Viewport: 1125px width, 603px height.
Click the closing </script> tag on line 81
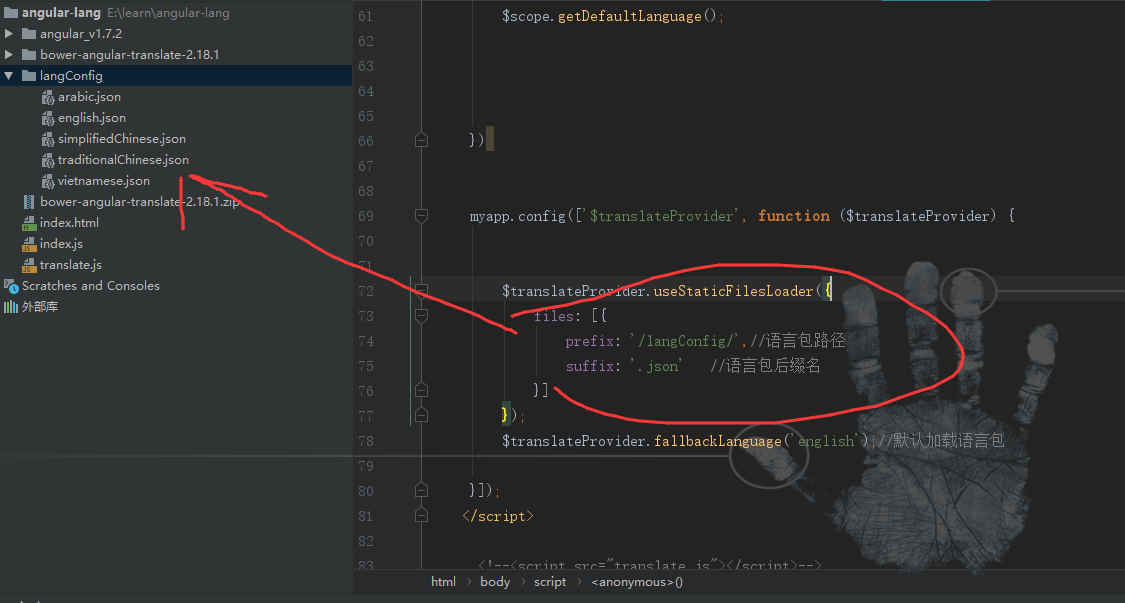[498, 516]
